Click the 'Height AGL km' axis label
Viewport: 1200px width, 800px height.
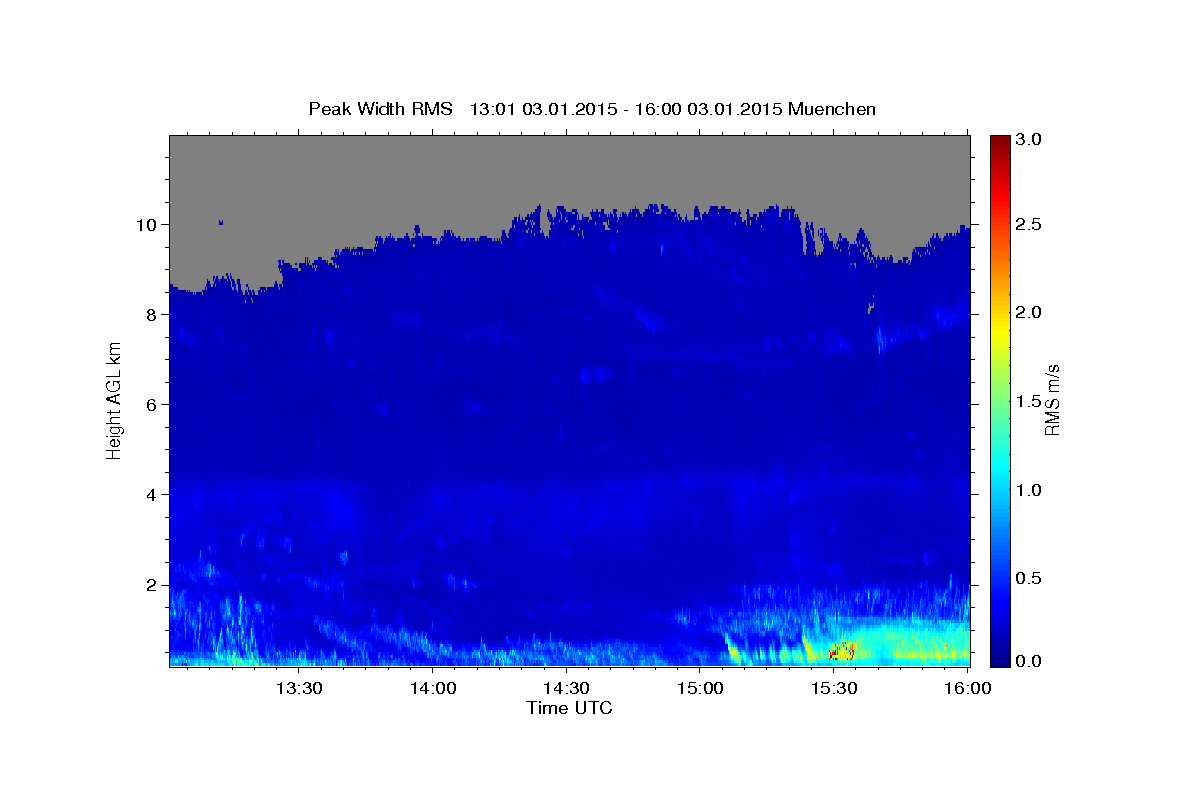click(115, 399)
